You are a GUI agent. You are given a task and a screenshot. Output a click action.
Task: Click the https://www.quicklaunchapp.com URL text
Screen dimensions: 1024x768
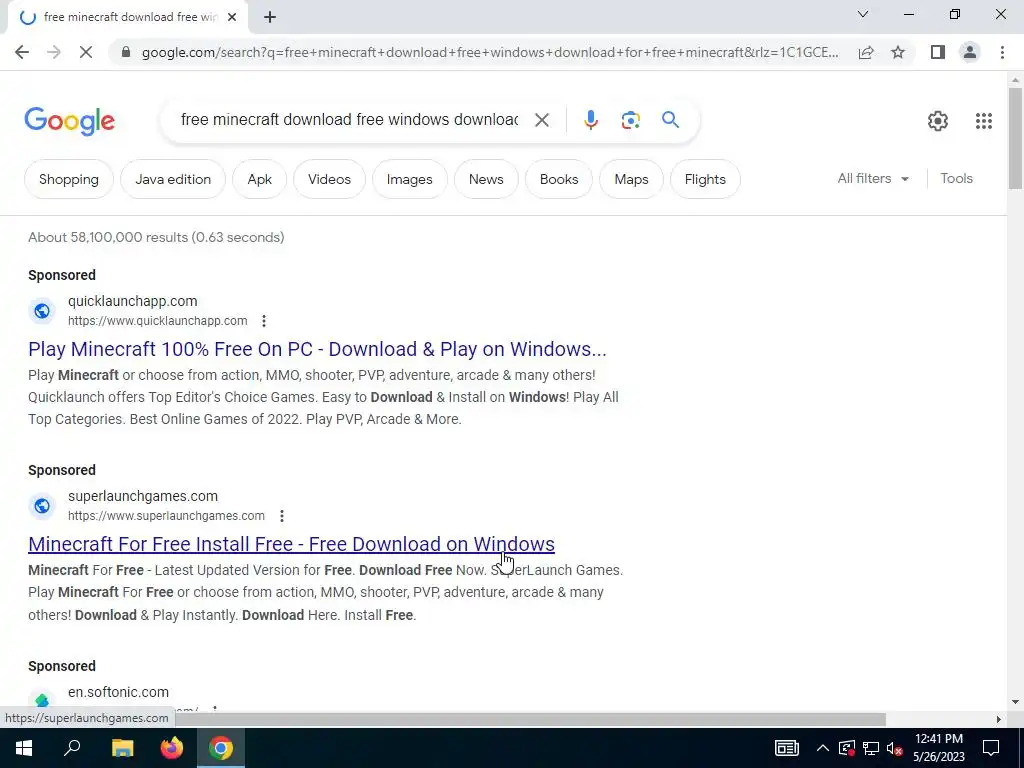click(x=157, y=321)
